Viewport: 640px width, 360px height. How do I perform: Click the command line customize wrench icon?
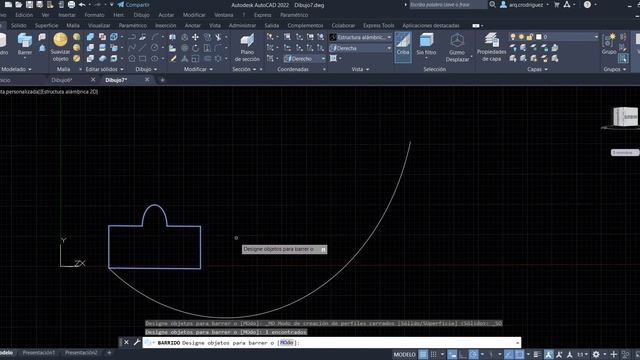pos(137,342)
